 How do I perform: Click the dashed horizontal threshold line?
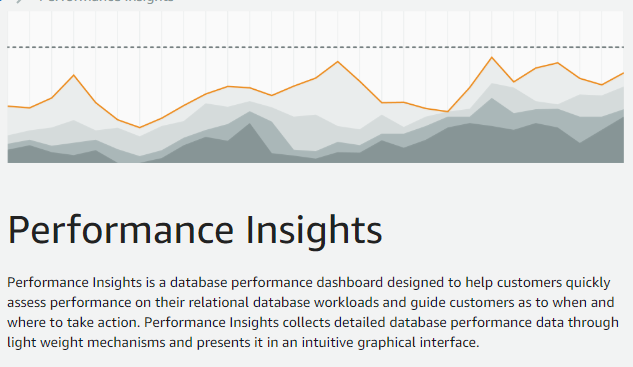coord(316,47)
